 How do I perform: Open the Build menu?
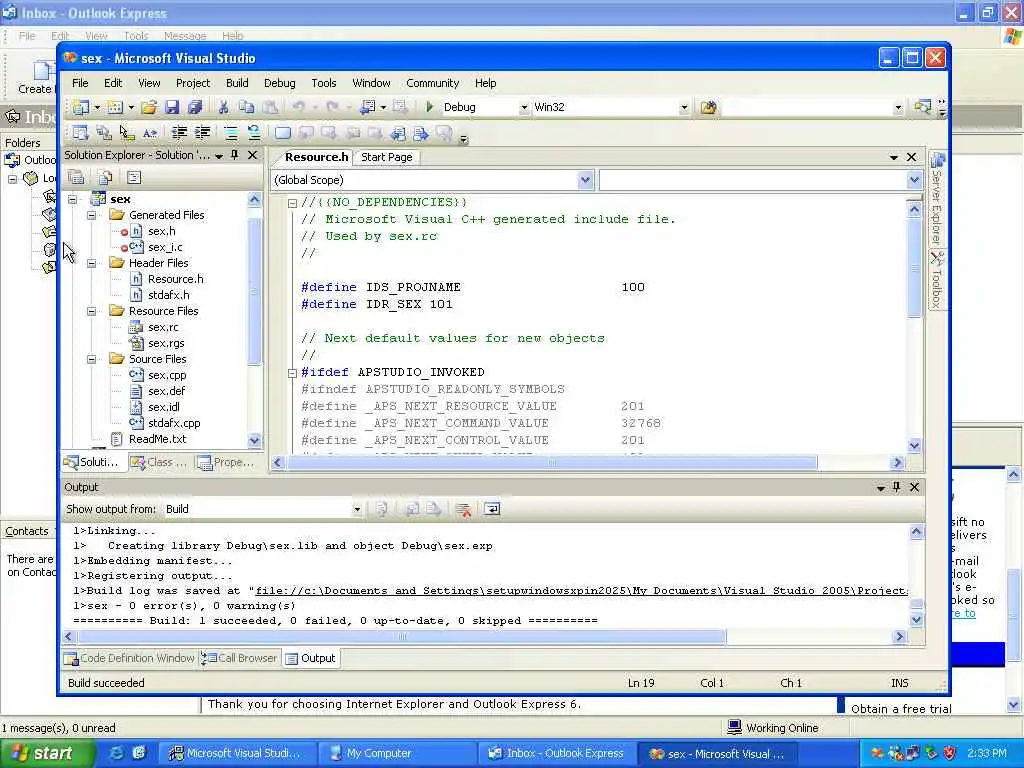click(237, 83)
